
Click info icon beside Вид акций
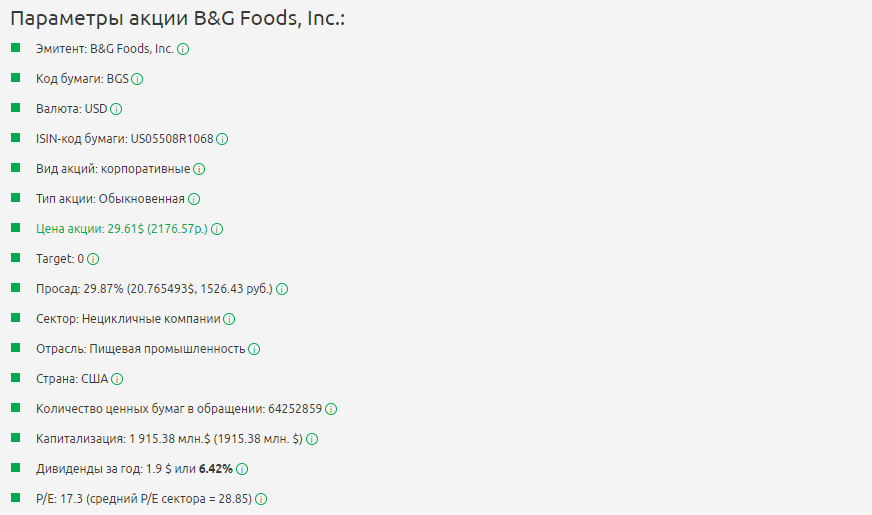[198, 169]
